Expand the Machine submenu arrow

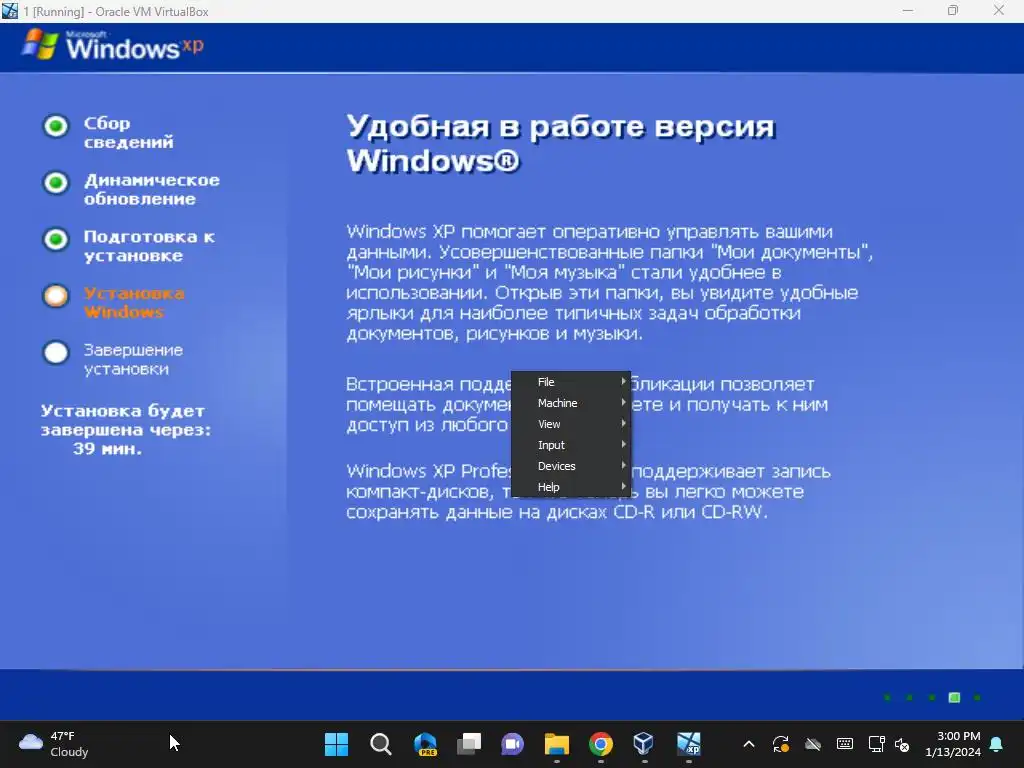click(623, 402)
